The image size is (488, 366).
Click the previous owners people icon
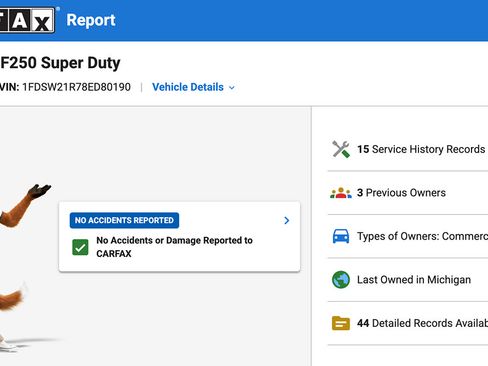[341, 193]
